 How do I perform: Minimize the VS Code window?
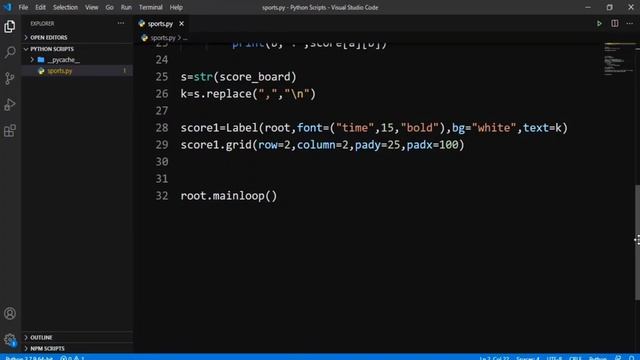pos(588,7)
